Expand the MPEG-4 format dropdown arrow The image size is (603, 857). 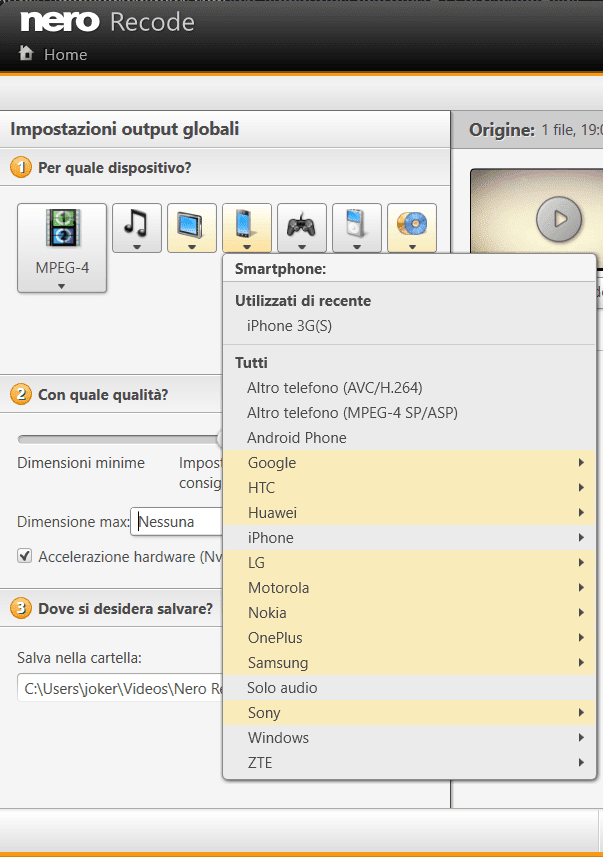click(x=62, y=286)
